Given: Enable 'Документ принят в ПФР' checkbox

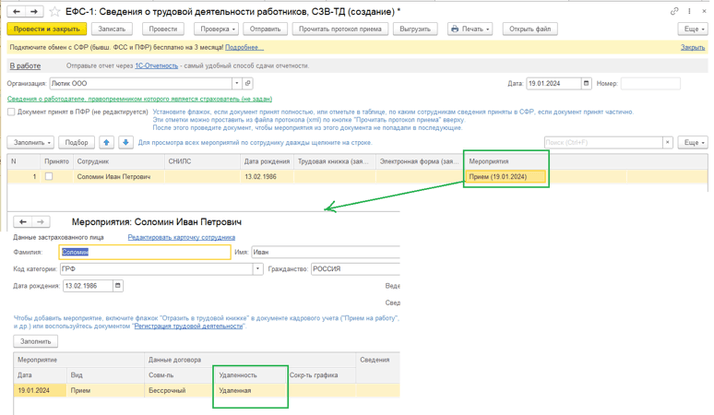Looking at the screenshot, I should 11,112.
